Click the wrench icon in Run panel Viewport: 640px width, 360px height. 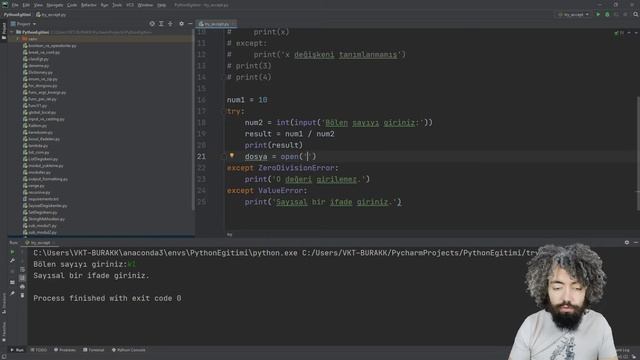(12, 260)
